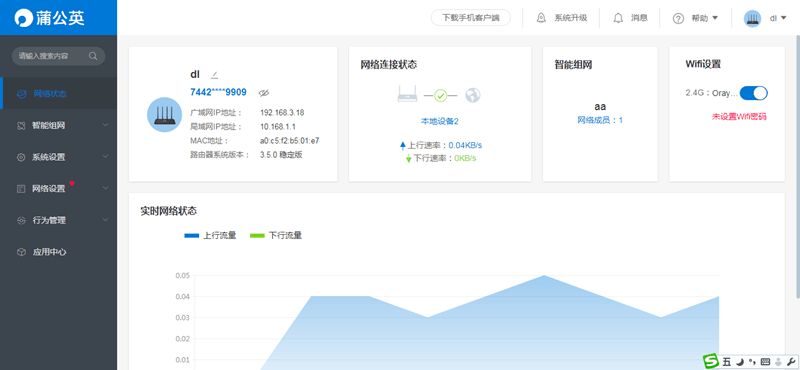The width and height of the screenshot is (800, 370).
Task: Toggle the 上行流量 legend series
Action: (210, 235)
